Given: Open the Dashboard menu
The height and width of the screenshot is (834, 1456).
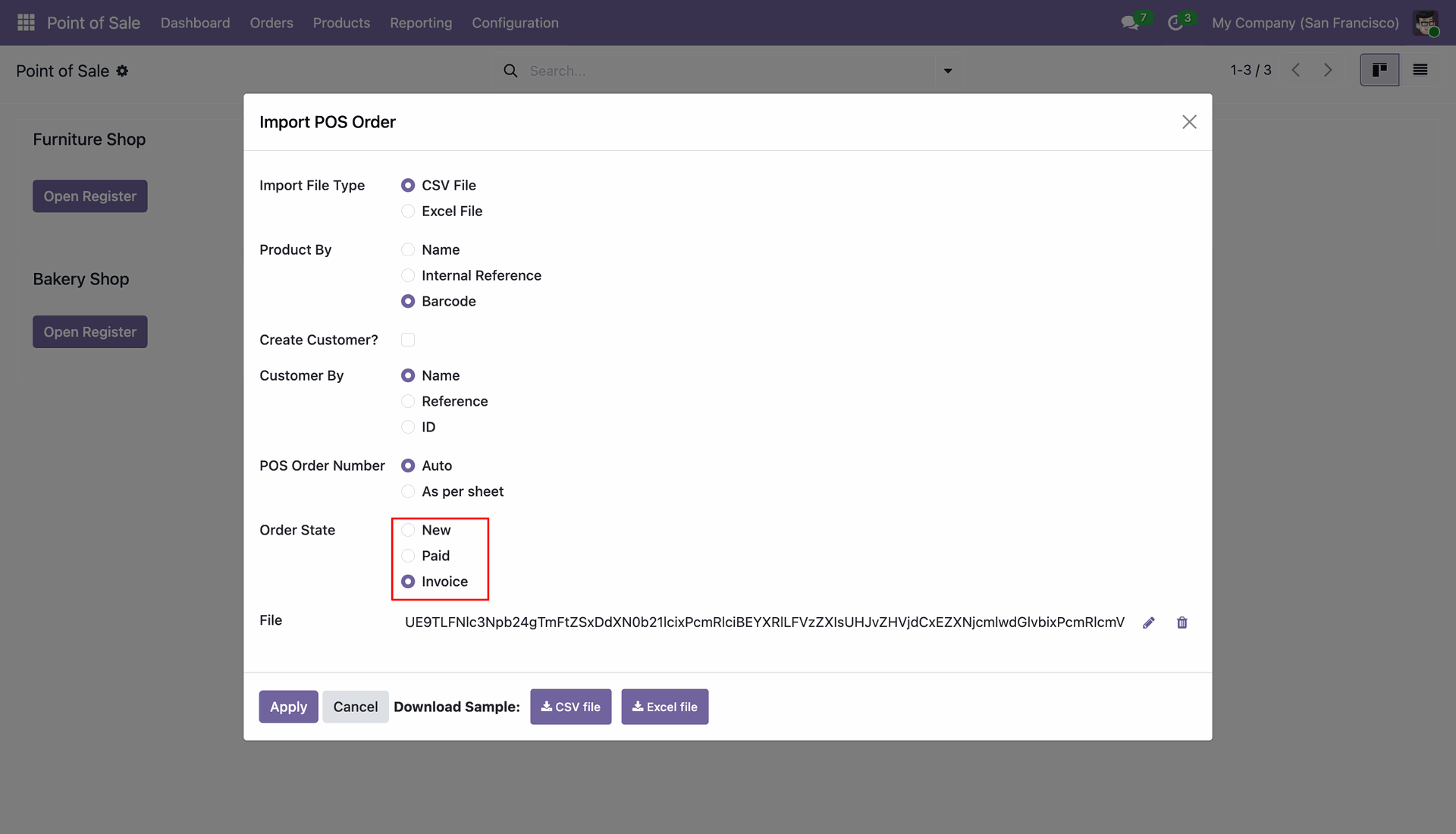Looking at the screenshot, I should click(x=195, y=23).
